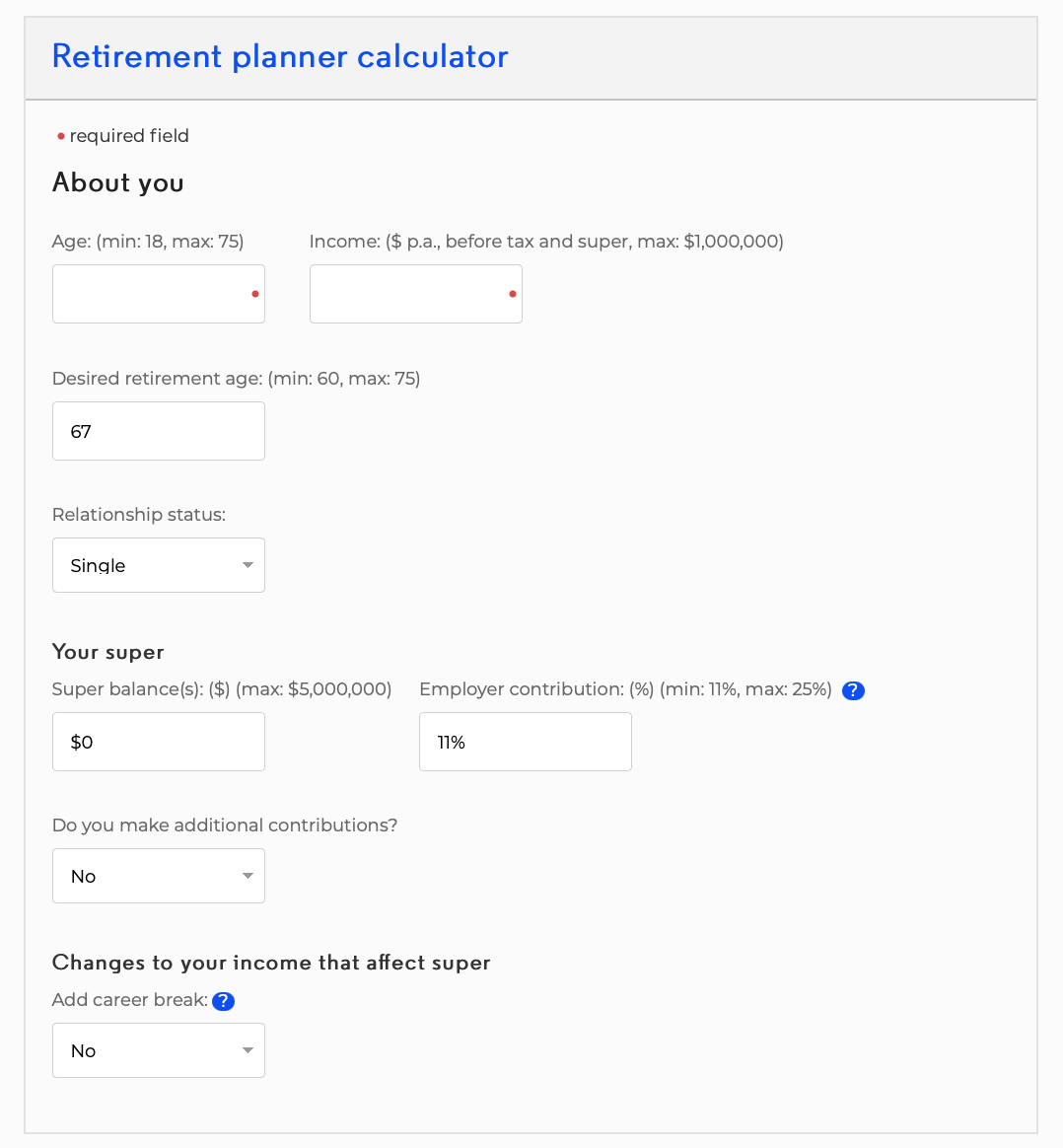This screenshot has height=1148, width=1063.
Task: Click the Relationship status label text
Action: click(139, 515)
